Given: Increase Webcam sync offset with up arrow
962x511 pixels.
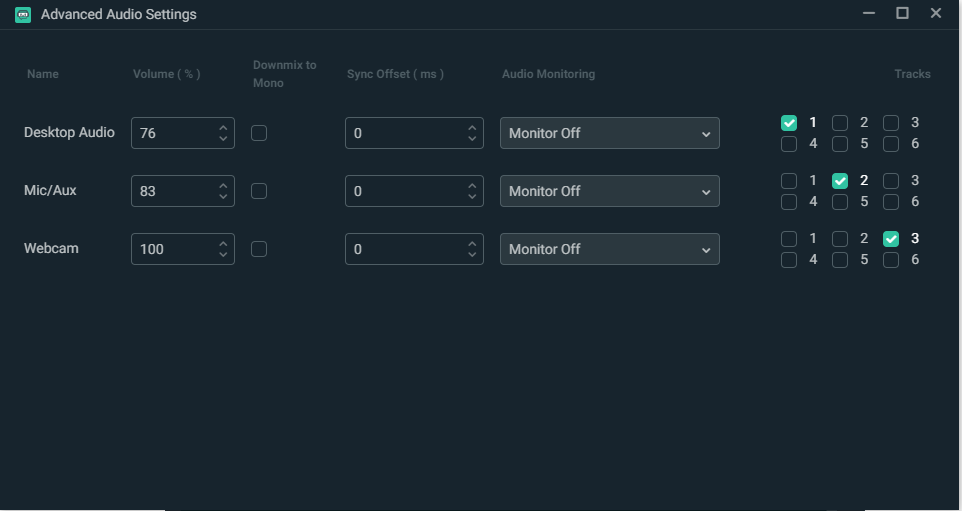Looking at the screenshot, I should (472, 243).
